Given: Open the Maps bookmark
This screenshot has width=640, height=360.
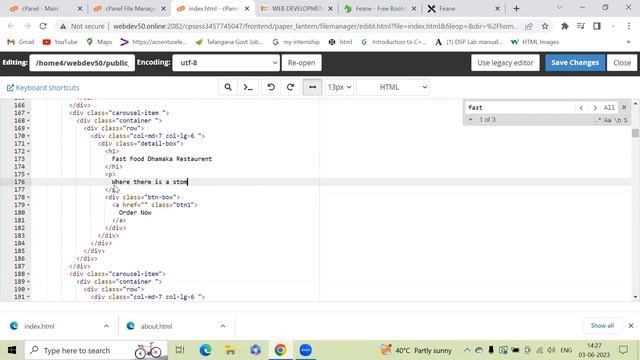Looking at the screenshot, I should click(x=99, y=42).
